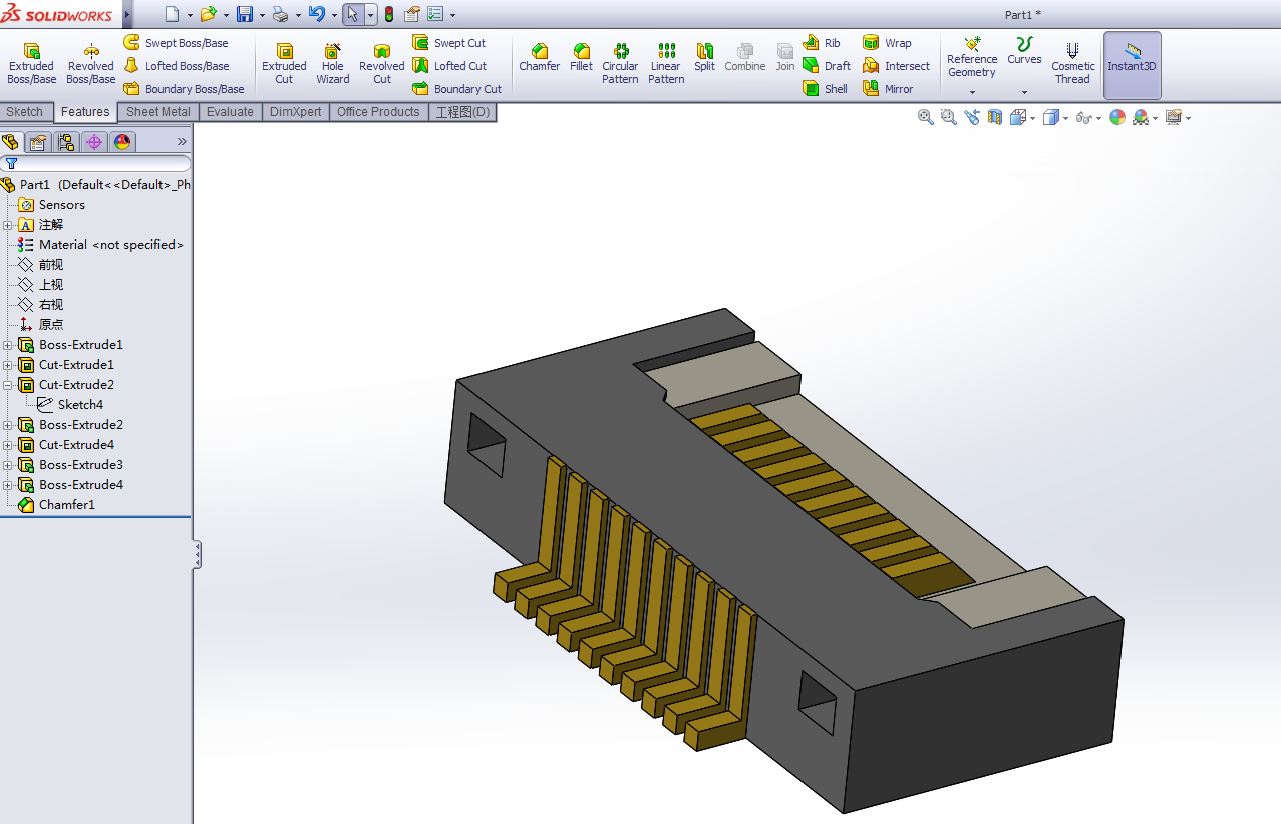Open the ConfigurationManager panel tab
This screenshot has height=824, width=1281.
coord(66,142)
